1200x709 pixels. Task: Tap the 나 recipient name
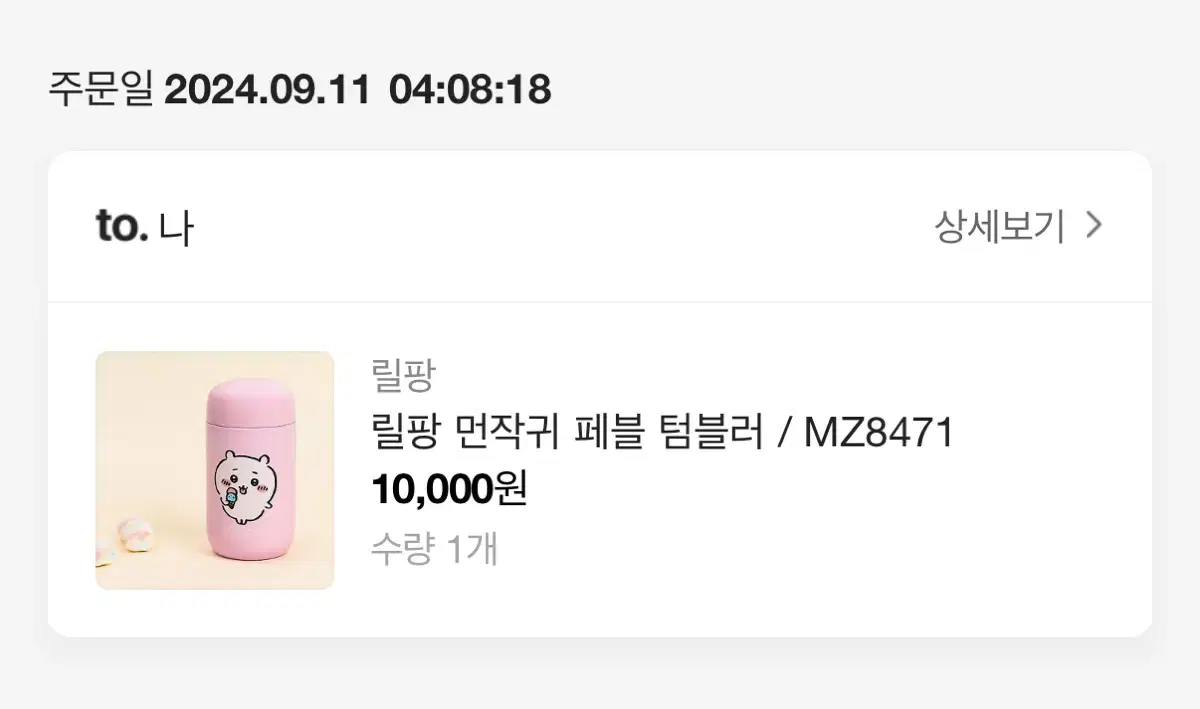point(176,228)
